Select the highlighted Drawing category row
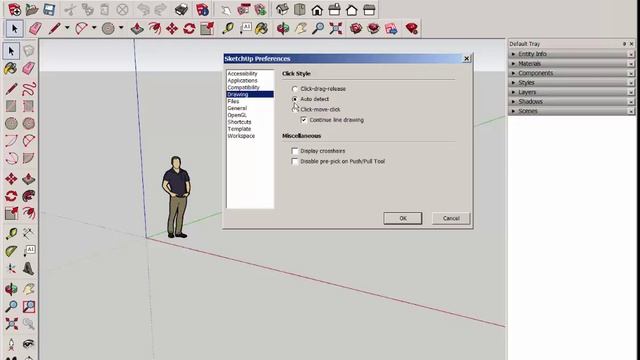The image size is (640, 360). (x=250, y=94)
